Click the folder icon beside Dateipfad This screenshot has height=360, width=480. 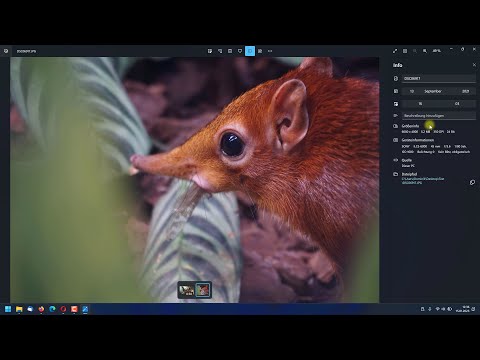point(396,174)
